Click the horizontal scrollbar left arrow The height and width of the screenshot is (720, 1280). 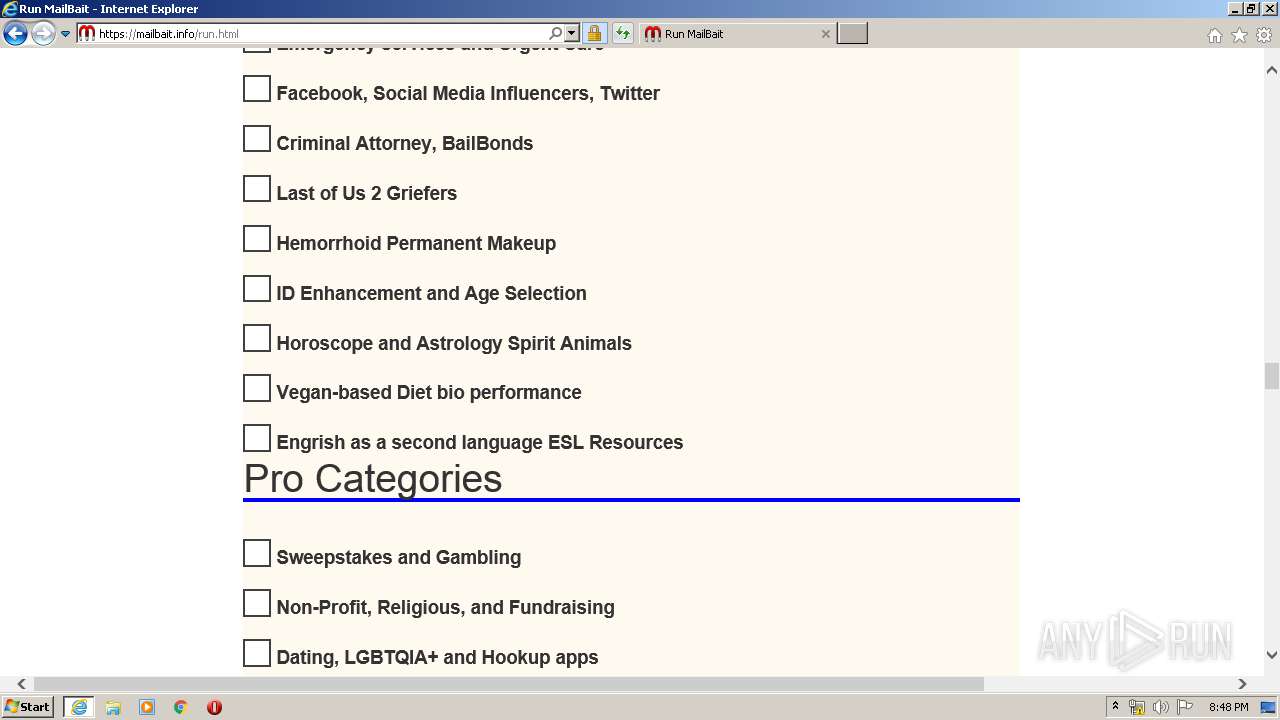point(21,684)
